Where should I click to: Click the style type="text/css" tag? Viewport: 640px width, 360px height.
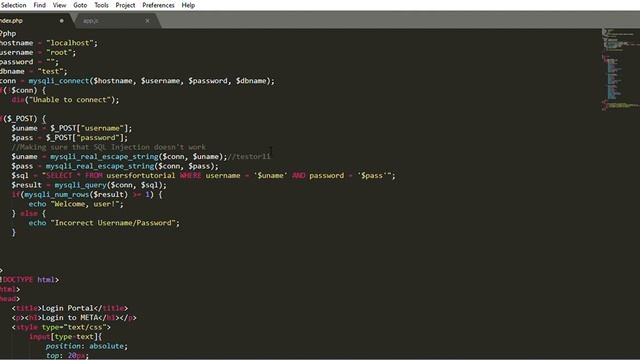click(61, 327)
